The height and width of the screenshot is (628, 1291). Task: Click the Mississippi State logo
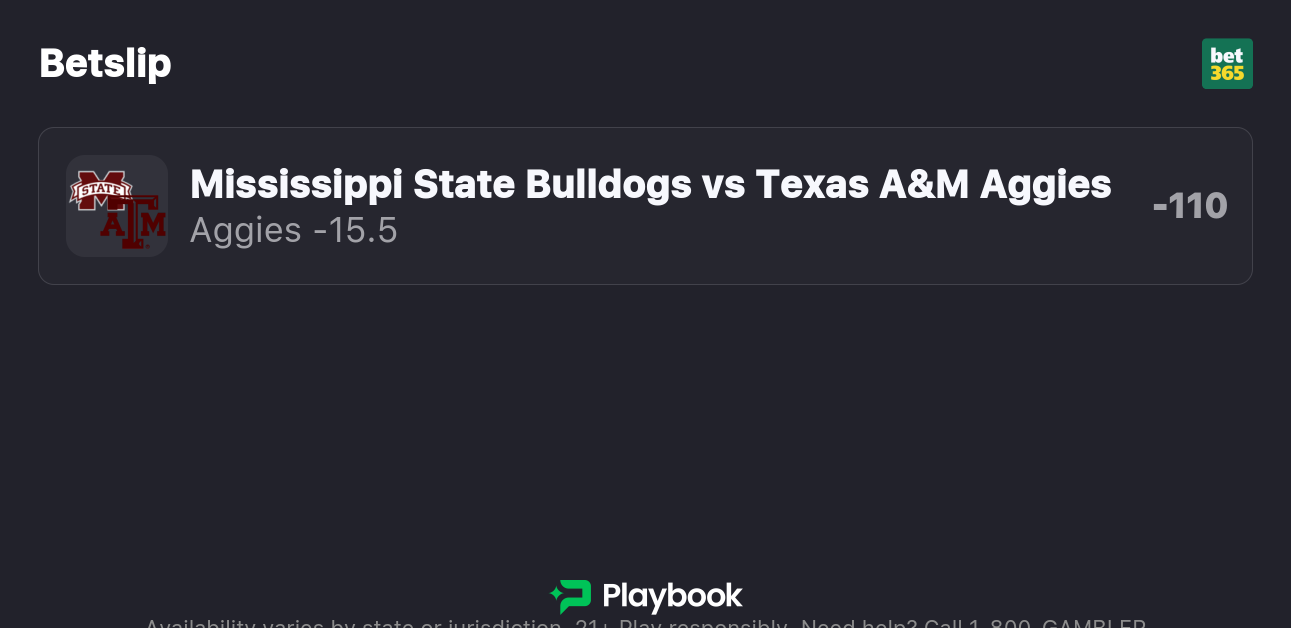(x=99, y=188)
